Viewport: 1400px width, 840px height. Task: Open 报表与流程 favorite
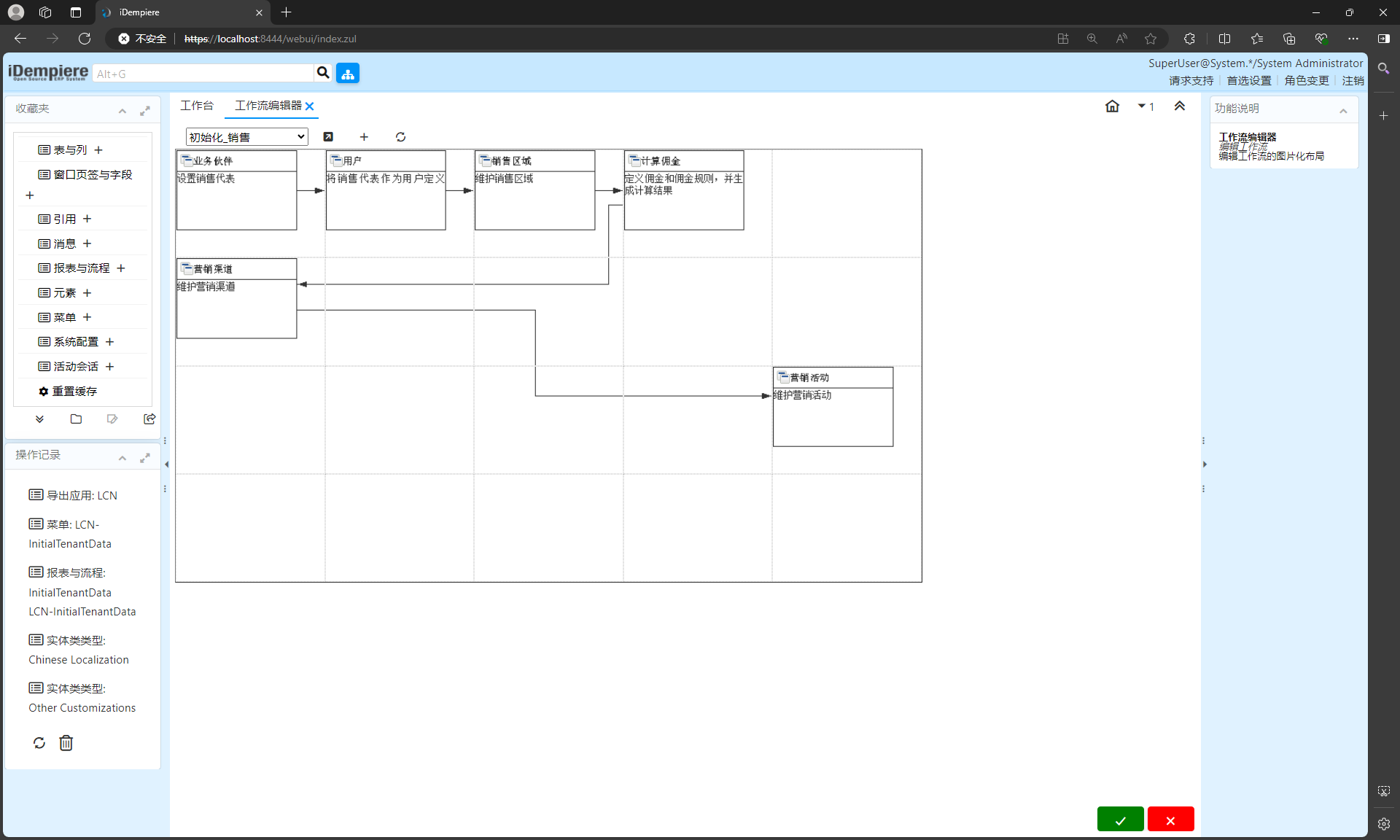click(74, 268)
